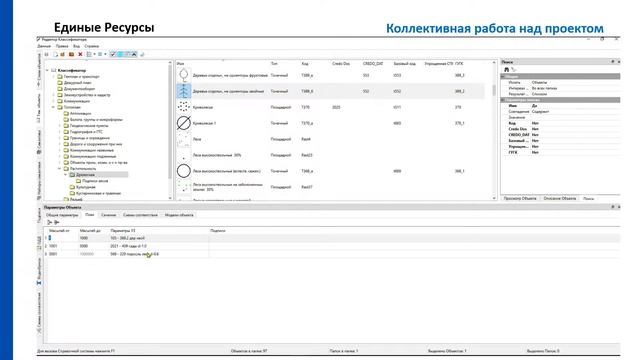
Task: Click the red X delete toolbar icon
Action: pos(80,54)
